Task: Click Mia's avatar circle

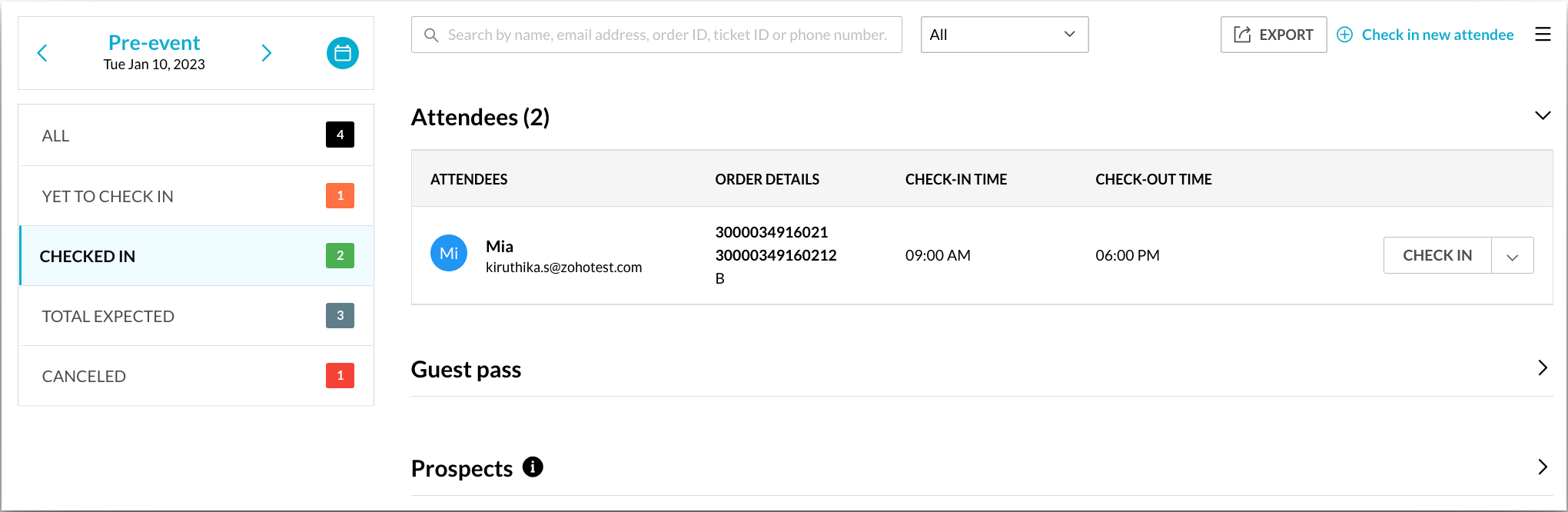Action: [449, 253]
